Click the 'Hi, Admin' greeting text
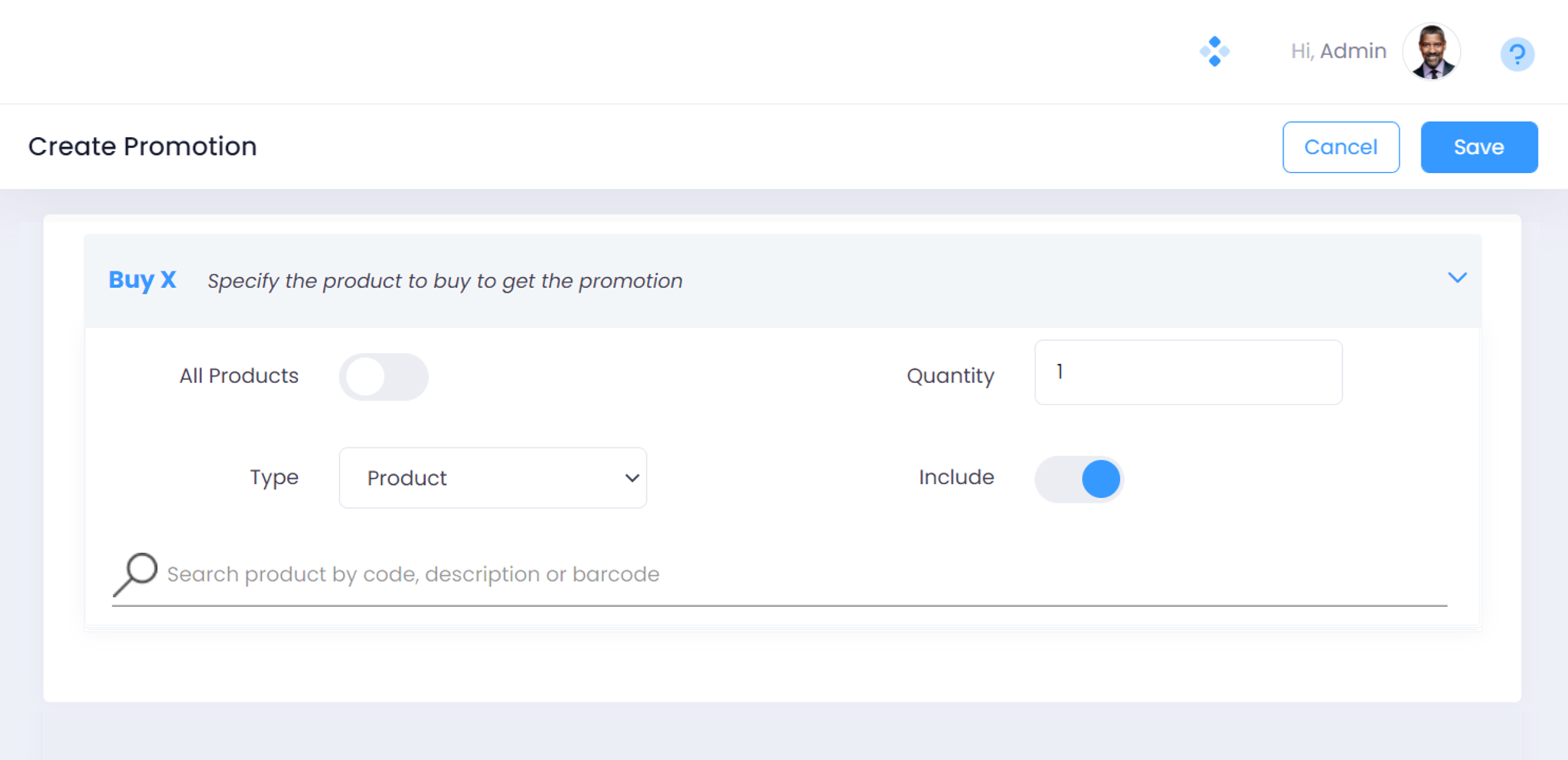Viewport: 1568px width, 760px height. point(1338,51)
